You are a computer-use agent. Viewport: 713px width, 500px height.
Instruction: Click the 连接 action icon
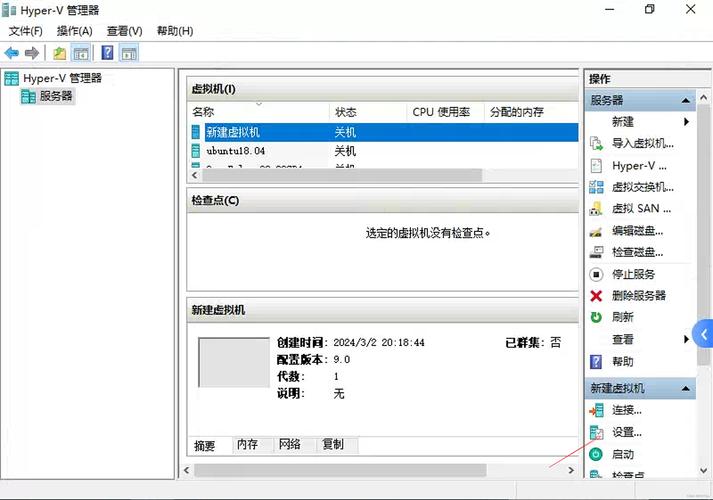[x=596, y=410]
